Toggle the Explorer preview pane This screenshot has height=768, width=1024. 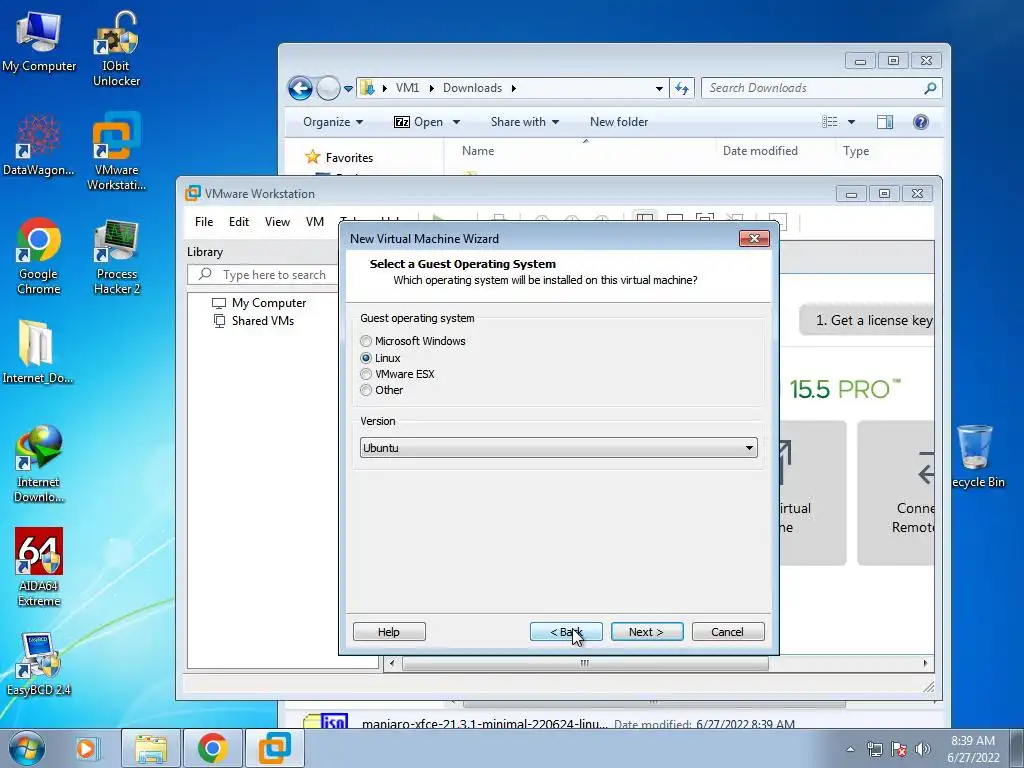(x=885, y=122)
